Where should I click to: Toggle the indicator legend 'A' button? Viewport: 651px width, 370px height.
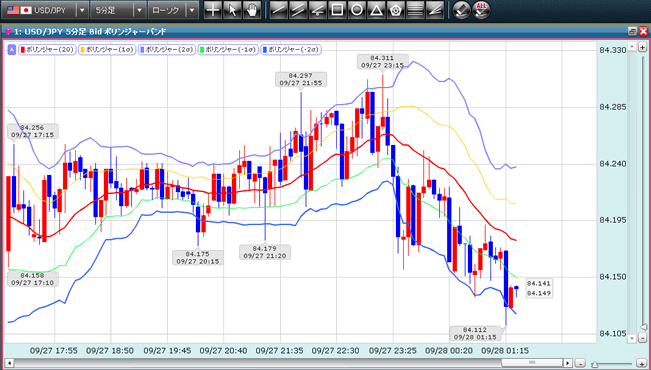12,50
